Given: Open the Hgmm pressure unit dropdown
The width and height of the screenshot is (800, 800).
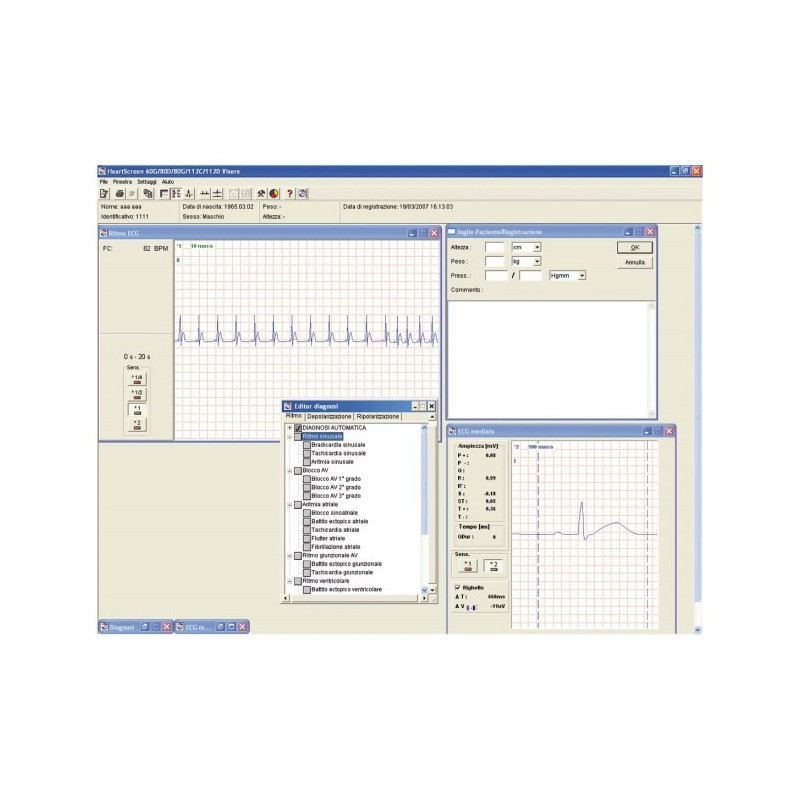Looking at the screenshot, I should (x=582, y=275).
